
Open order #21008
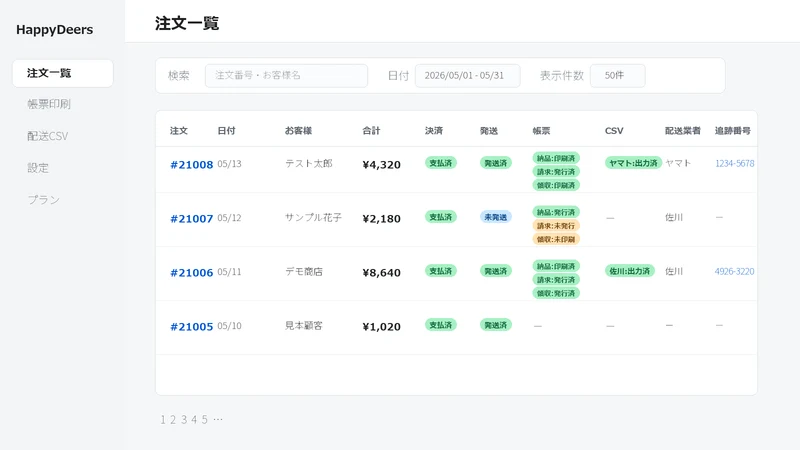(191, 165)
